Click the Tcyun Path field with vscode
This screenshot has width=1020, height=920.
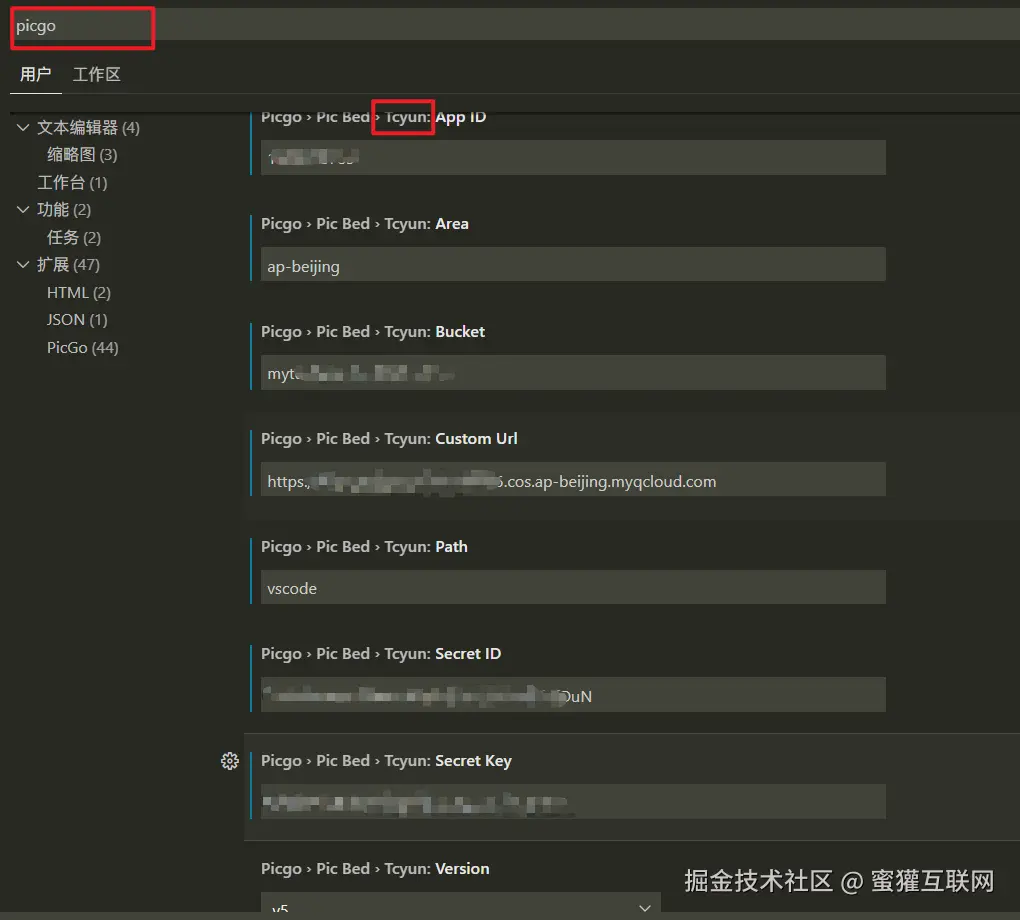573,588
